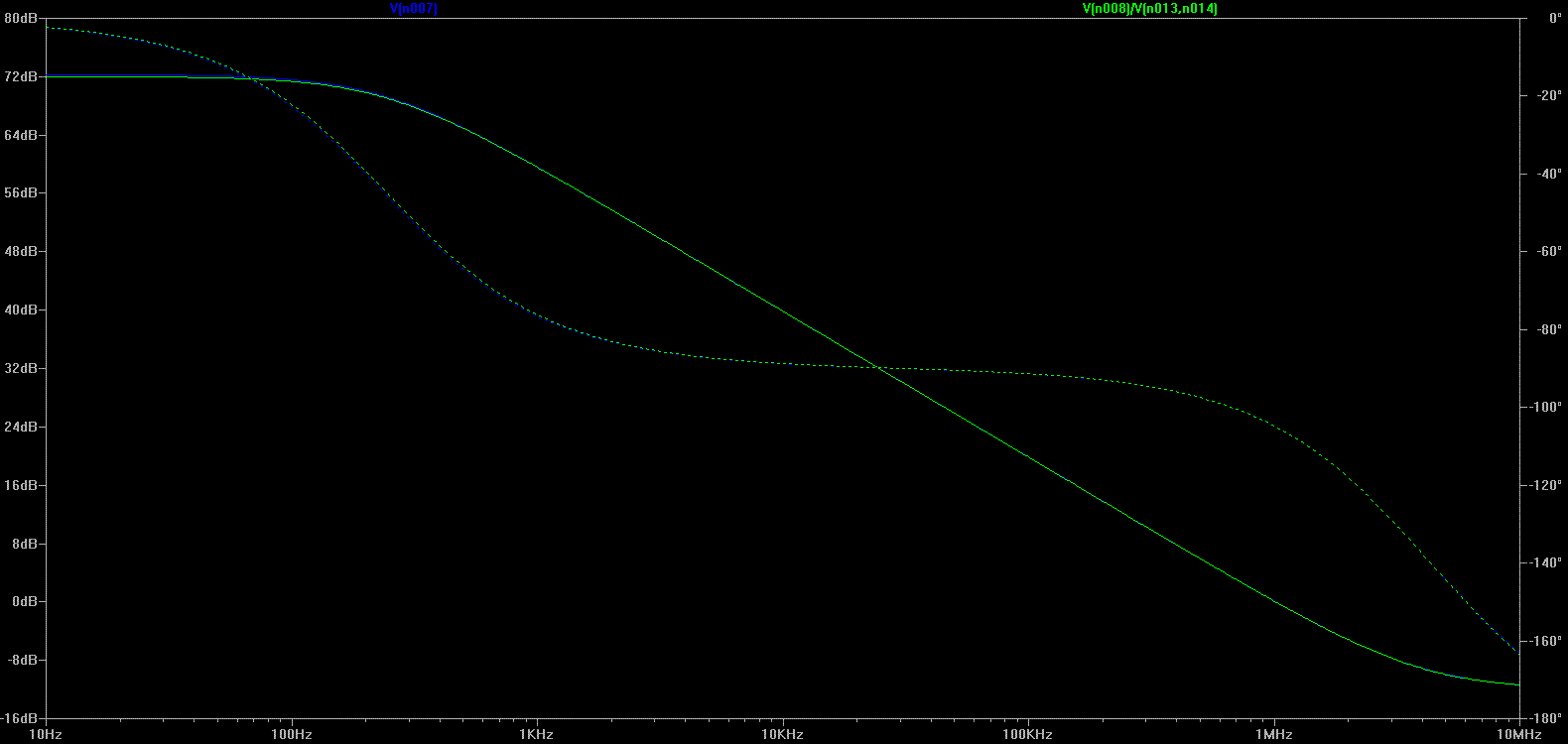
Task: Click where solid magnitude and dotted phase curves cross near 25KHz
Action: point(878,368)
